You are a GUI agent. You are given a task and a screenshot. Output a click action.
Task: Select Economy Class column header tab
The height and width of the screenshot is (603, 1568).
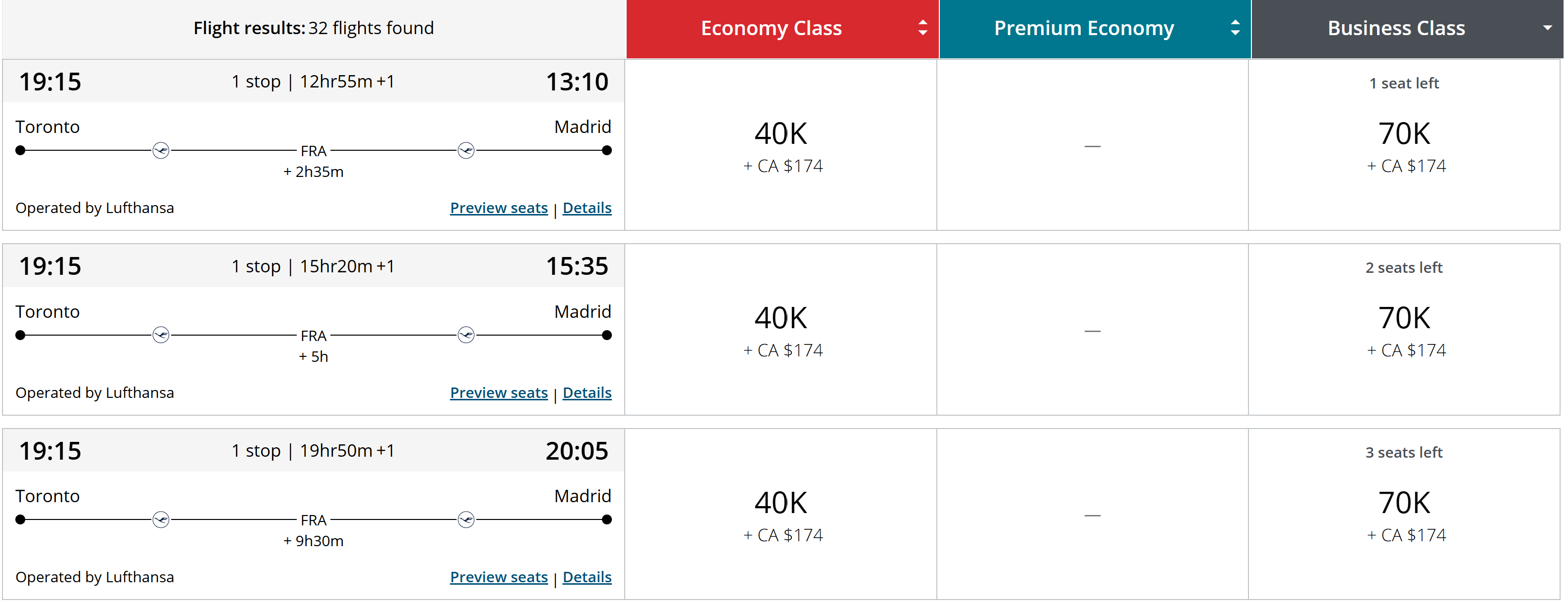click(x=782, y=29)
